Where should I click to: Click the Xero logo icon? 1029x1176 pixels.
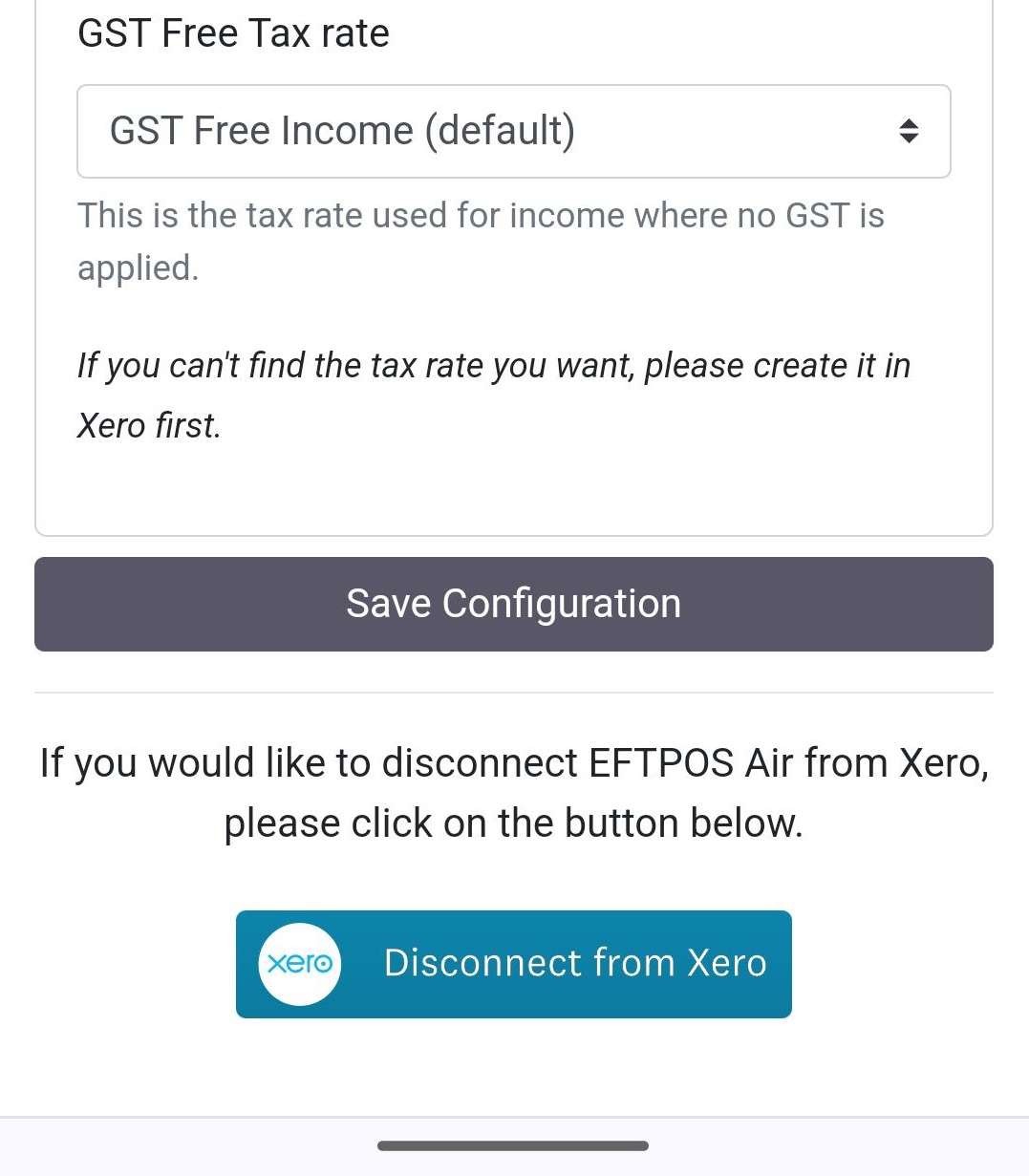click(300, 964)
